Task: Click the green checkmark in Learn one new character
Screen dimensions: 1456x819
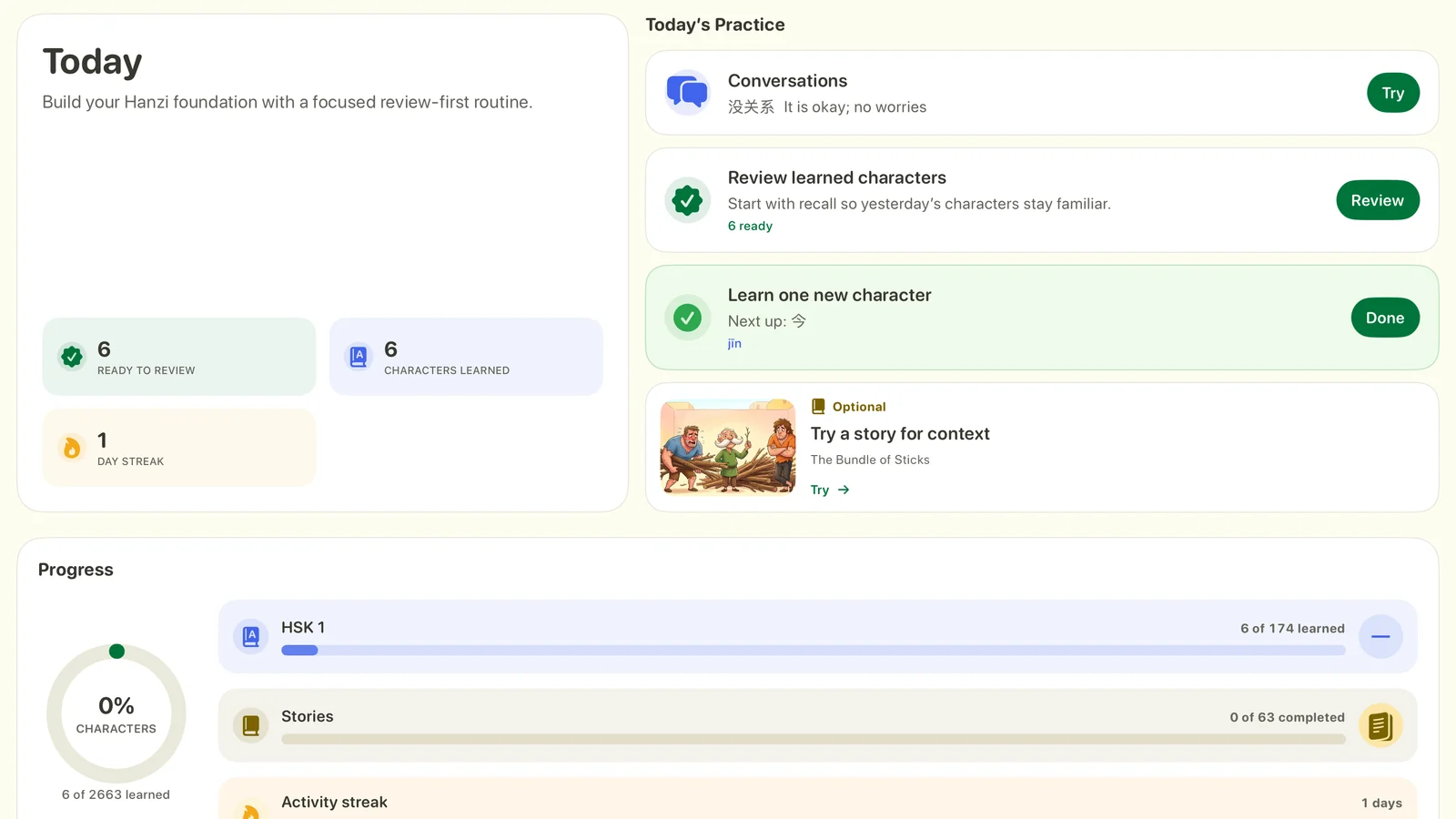Action: 687,318
